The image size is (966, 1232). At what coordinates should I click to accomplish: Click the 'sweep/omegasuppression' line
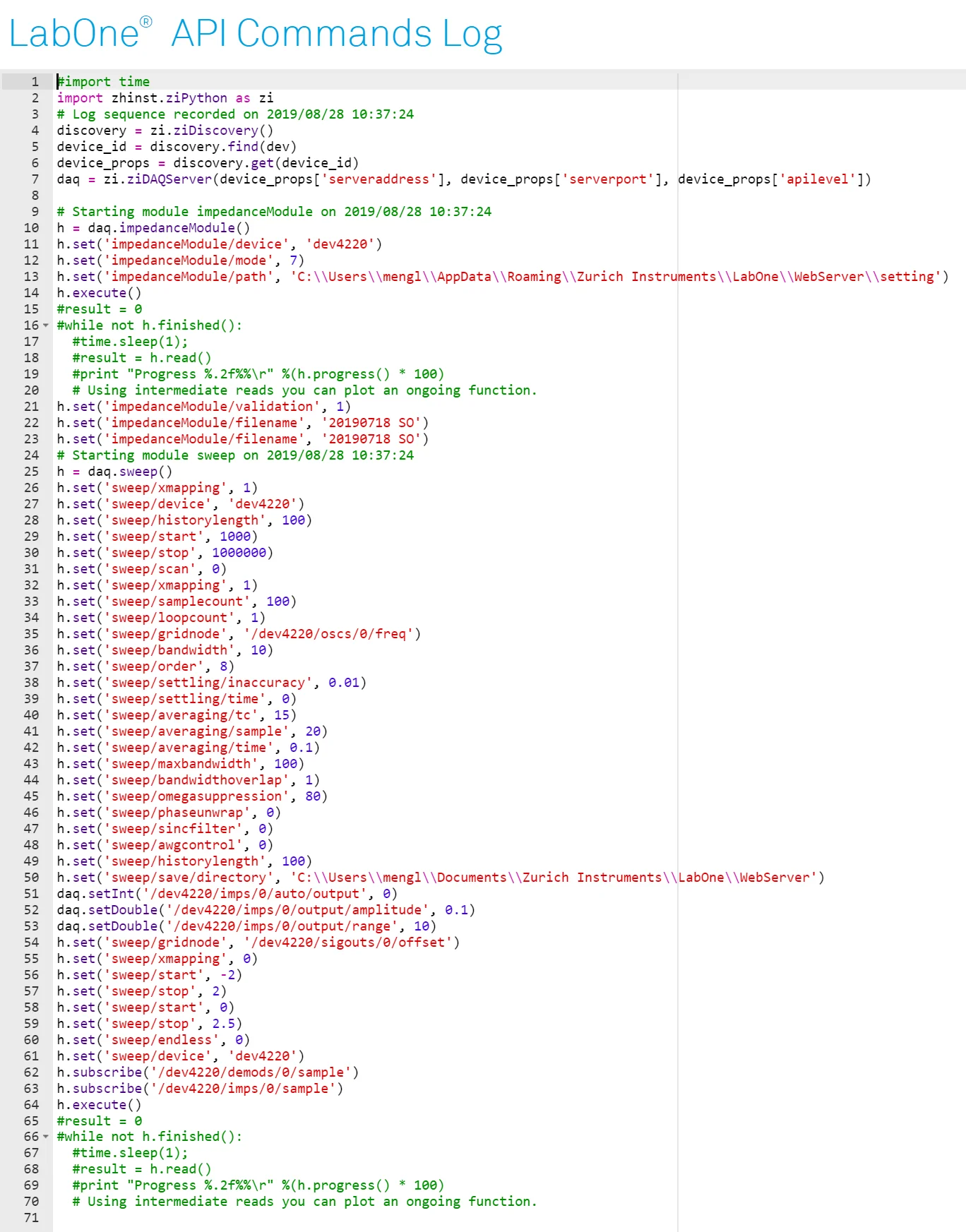click(x=192, y=796)
